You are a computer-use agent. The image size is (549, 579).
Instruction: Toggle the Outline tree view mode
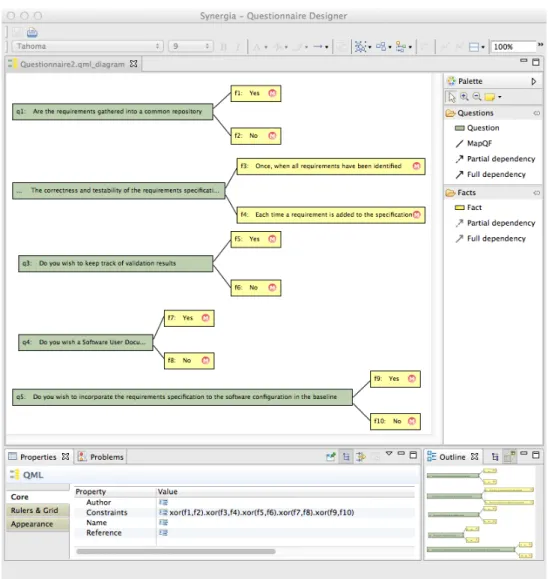click(495, 457)
